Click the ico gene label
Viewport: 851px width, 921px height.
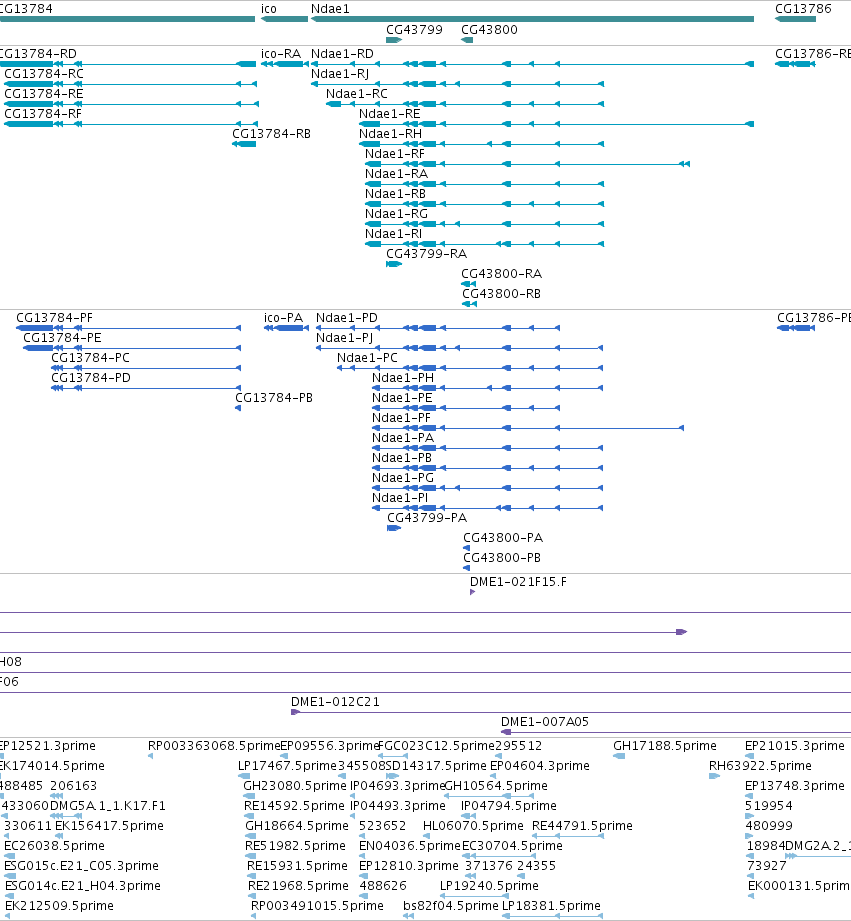click(268, 9)
